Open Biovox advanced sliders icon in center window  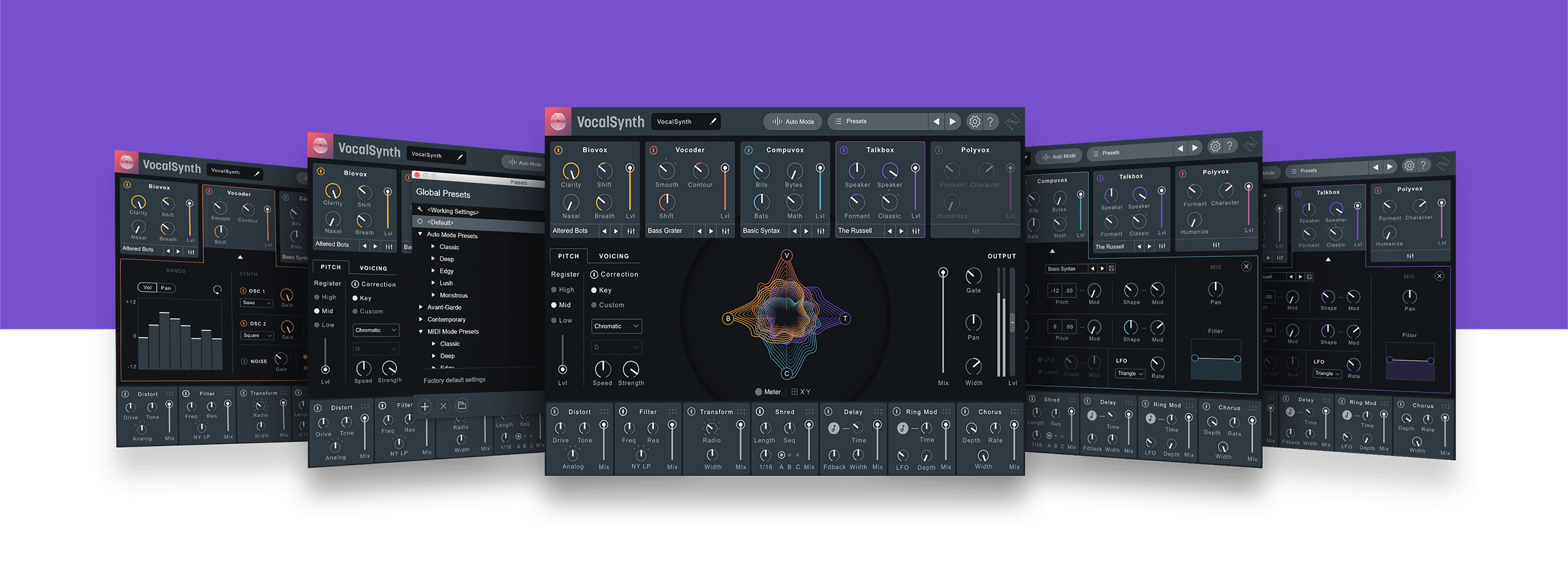(x=631, y=231)
